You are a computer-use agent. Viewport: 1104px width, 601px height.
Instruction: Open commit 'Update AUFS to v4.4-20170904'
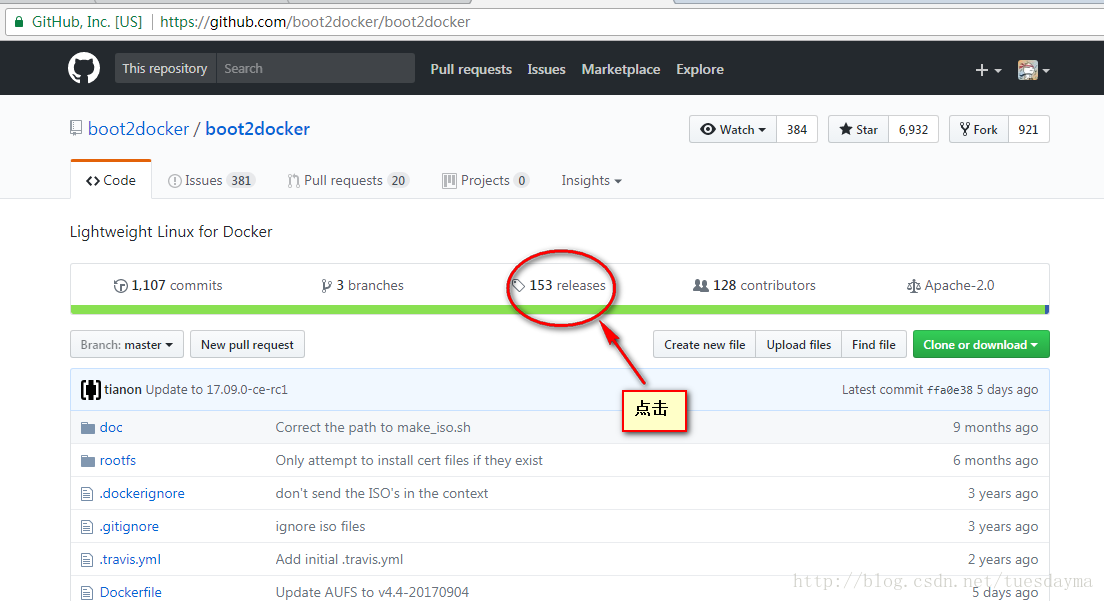click(372, 593)
